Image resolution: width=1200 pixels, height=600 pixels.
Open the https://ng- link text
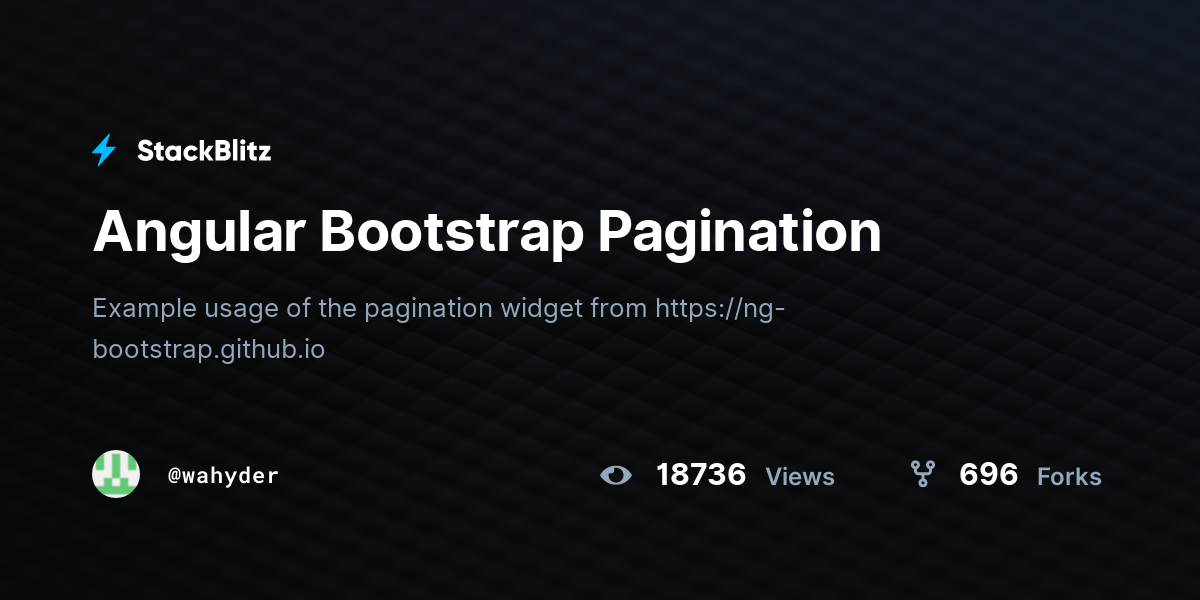pyautogui.click(x=721, y=308)
